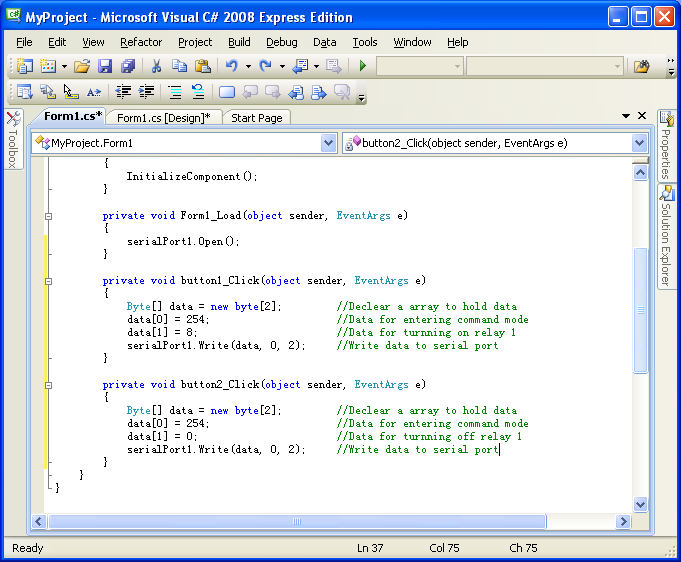Image resolution: width=681 pixels, height=562 pixels.
Task: Open the active files list dropdown arrow
Action: [x=626, y=116]
